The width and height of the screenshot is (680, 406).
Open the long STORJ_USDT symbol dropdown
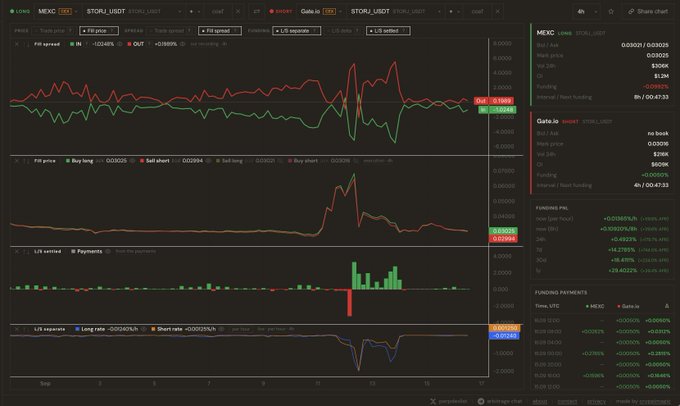134,11
